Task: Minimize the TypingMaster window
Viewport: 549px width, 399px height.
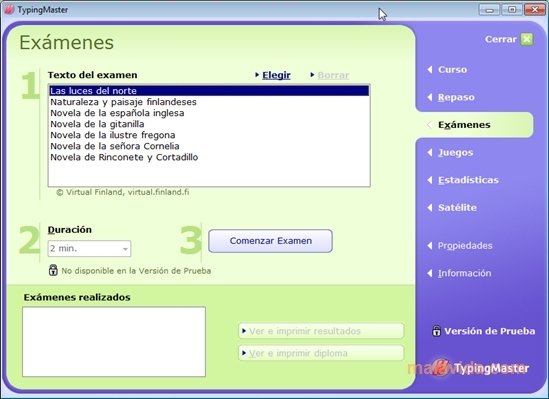Action: pyautogui.click(x=489, y=9)
